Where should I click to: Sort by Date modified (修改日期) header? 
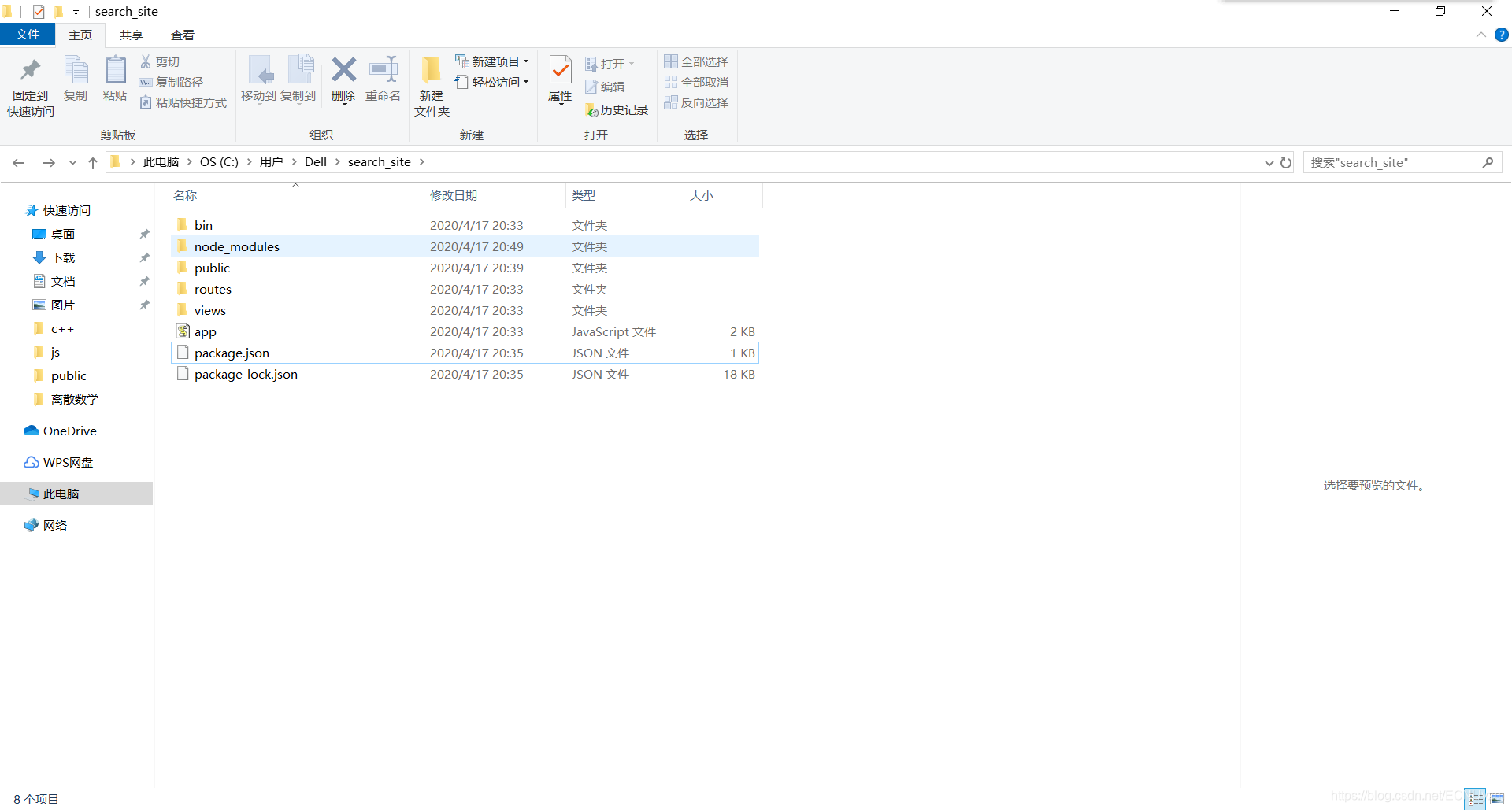click(495, 195)
